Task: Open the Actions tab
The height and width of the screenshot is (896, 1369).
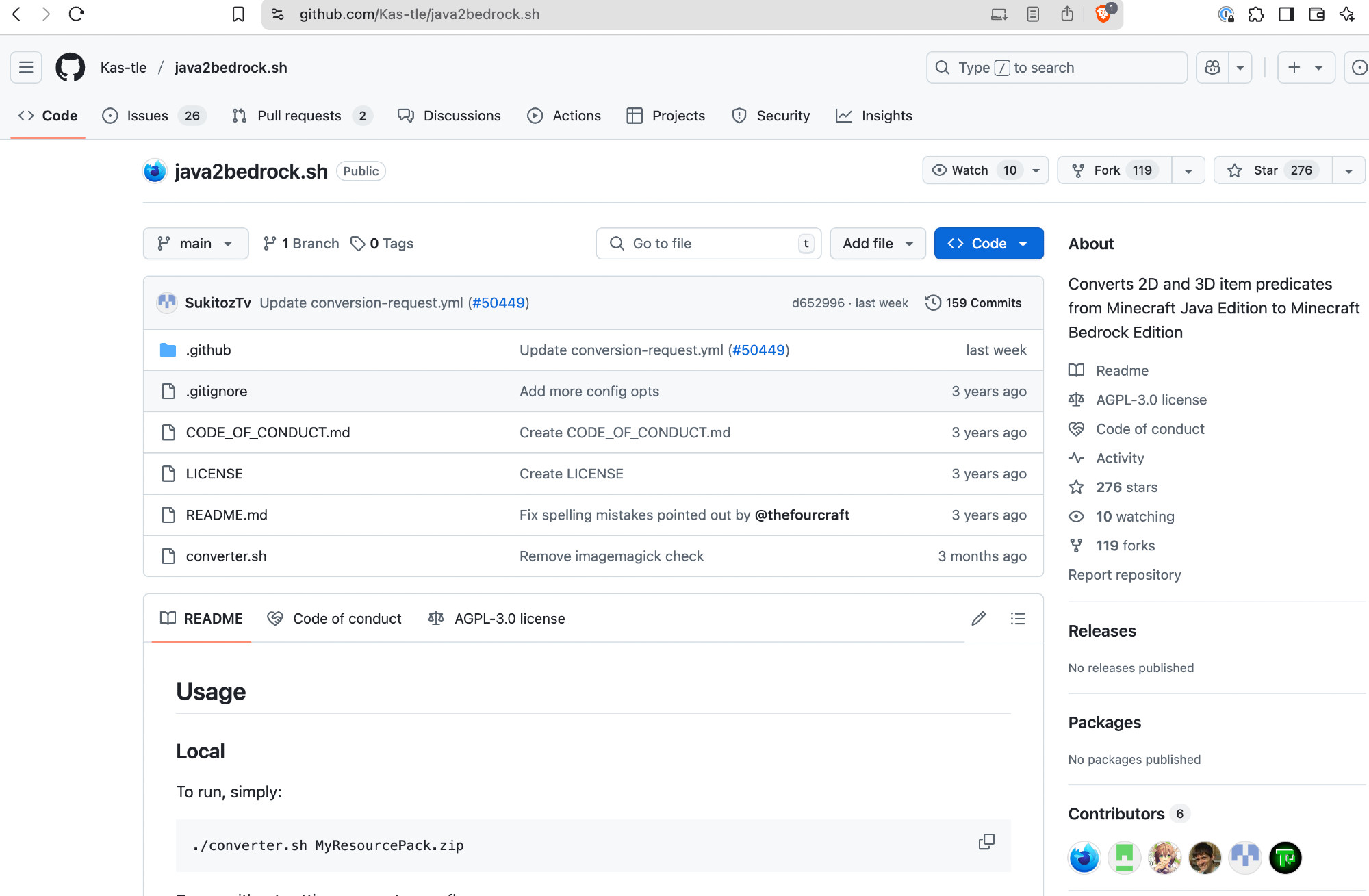Action: (564, 116)
